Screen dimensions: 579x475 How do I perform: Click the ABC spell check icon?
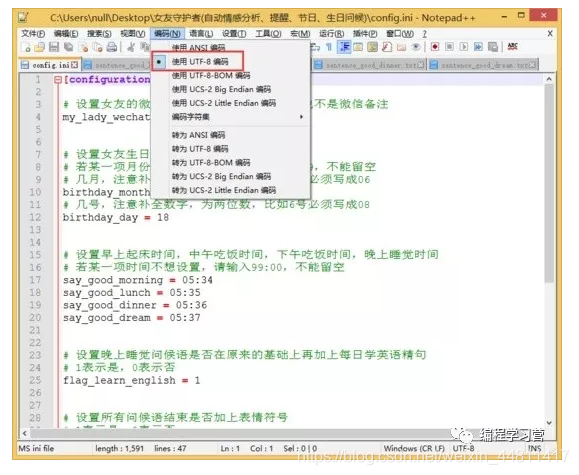[x=513, y=47]
